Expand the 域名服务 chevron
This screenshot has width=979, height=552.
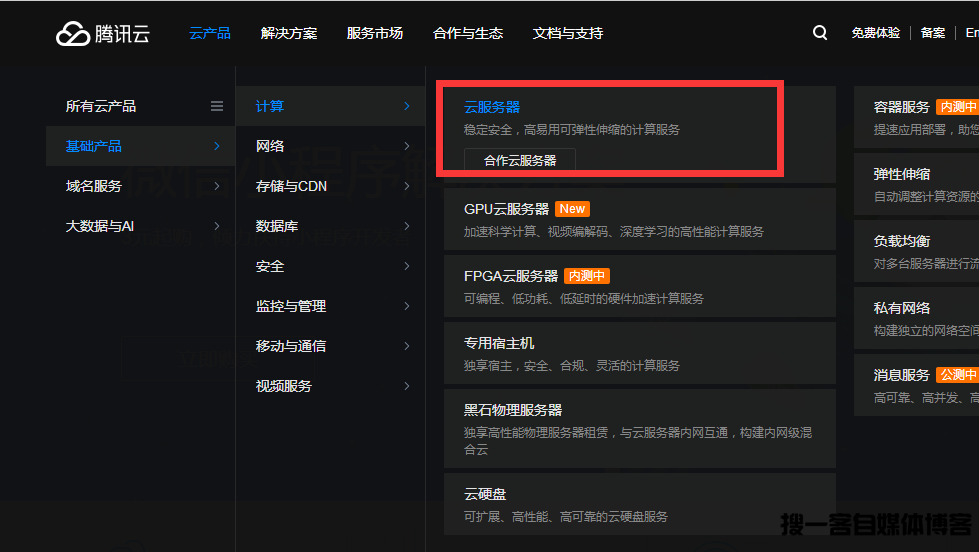[x=217, y=186]
